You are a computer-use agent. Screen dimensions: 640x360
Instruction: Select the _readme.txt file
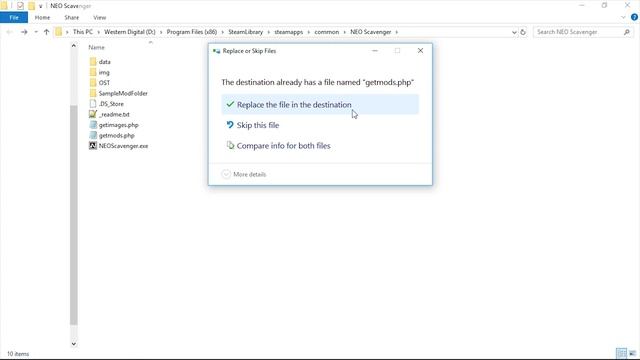pyautogui.click(x=114, y=114)
